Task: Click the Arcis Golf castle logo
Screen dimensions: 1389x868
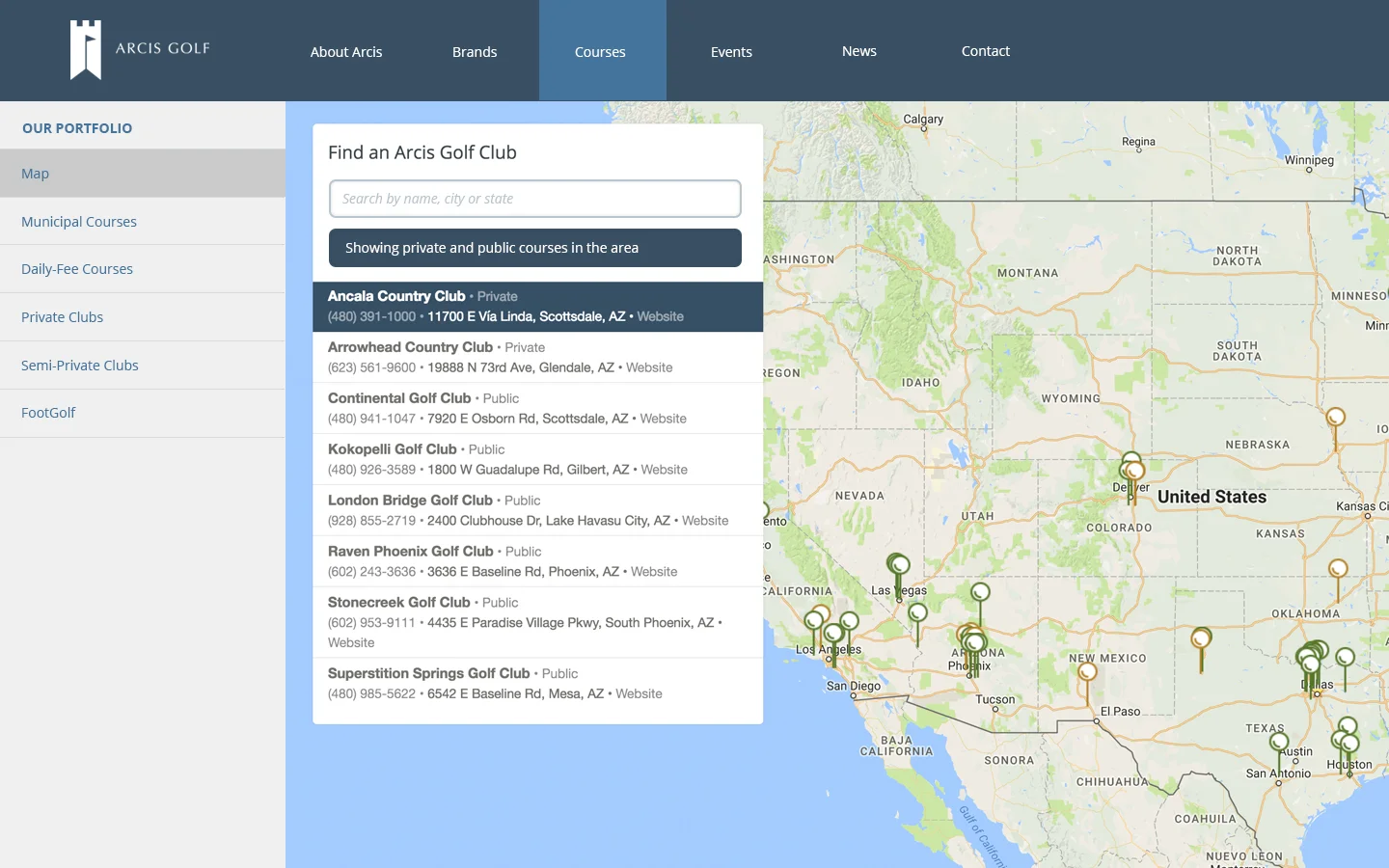Action: point(85,50)
